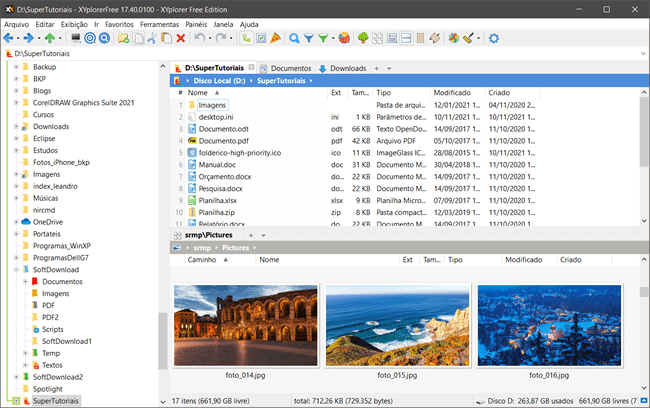Image resolution: width=650 pixels, height=408 pixels.
Task: Open the back-button history dropdown arrow
Action: [x=18, y=39]
